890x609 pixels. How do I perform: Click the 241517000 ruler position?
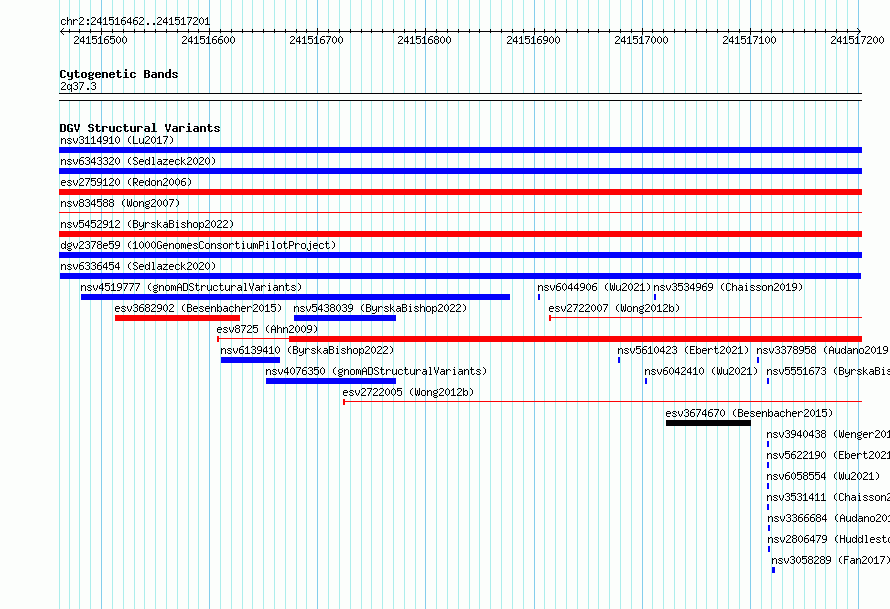pyautogui.click(x=641, y=40)
